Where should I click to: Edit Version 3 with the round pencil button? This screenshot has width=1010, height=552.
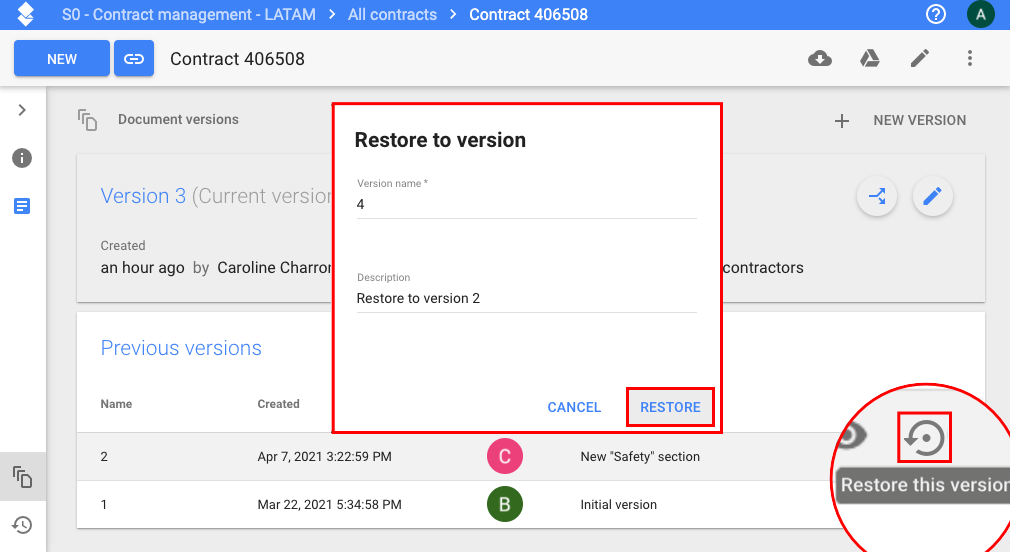933,196
